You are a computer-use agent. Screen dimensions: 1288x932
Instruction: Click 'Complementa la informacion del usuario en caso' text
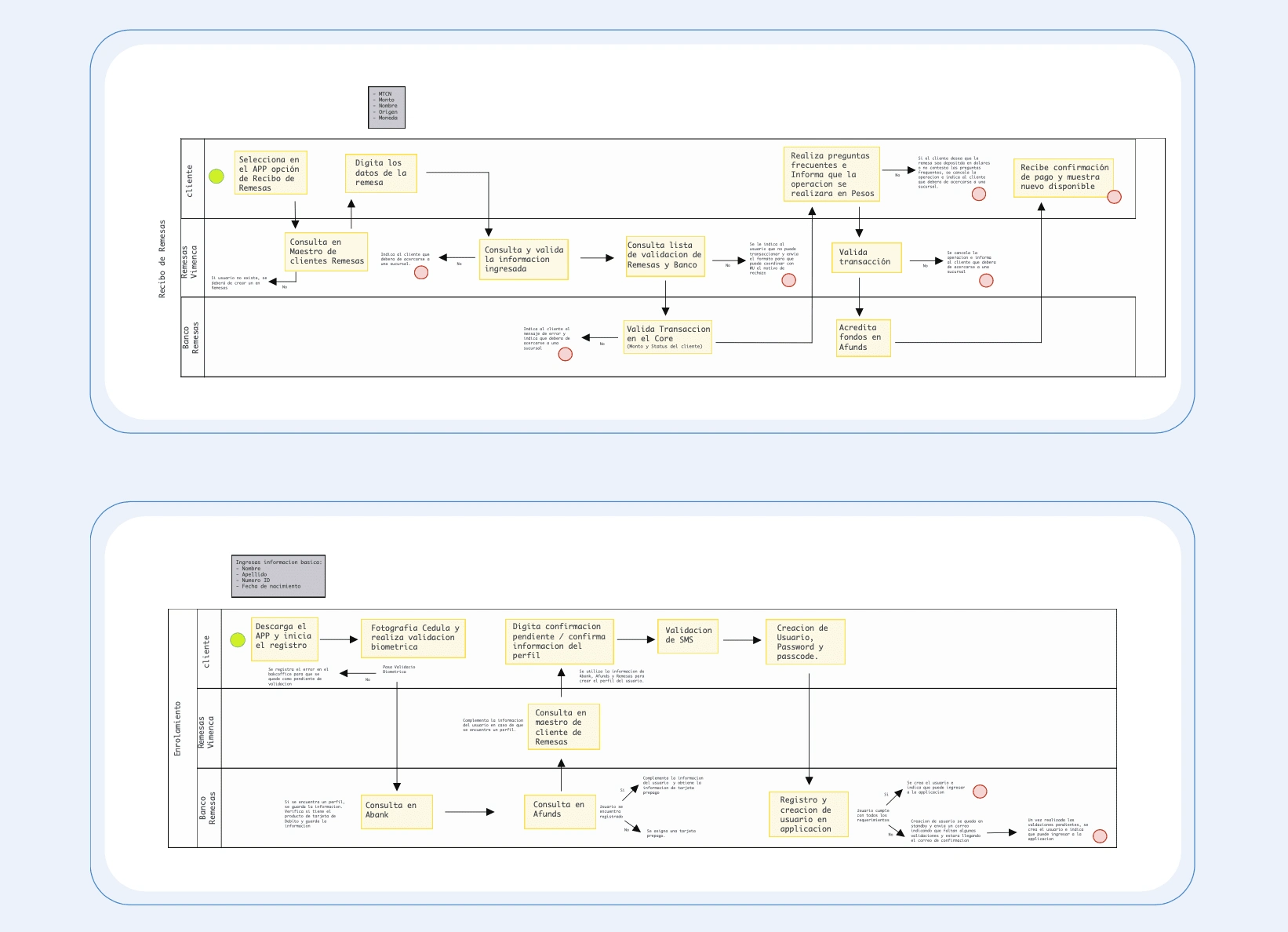coord(493,725)
